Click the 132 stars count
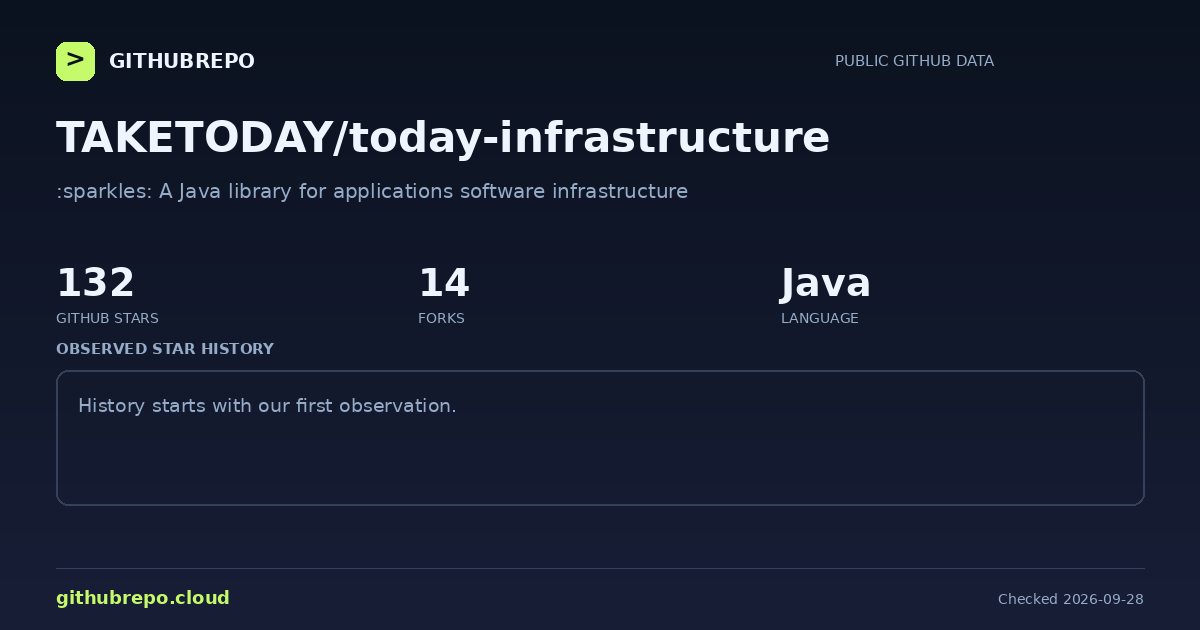The image size is (1200, 630). click(95, 283)
